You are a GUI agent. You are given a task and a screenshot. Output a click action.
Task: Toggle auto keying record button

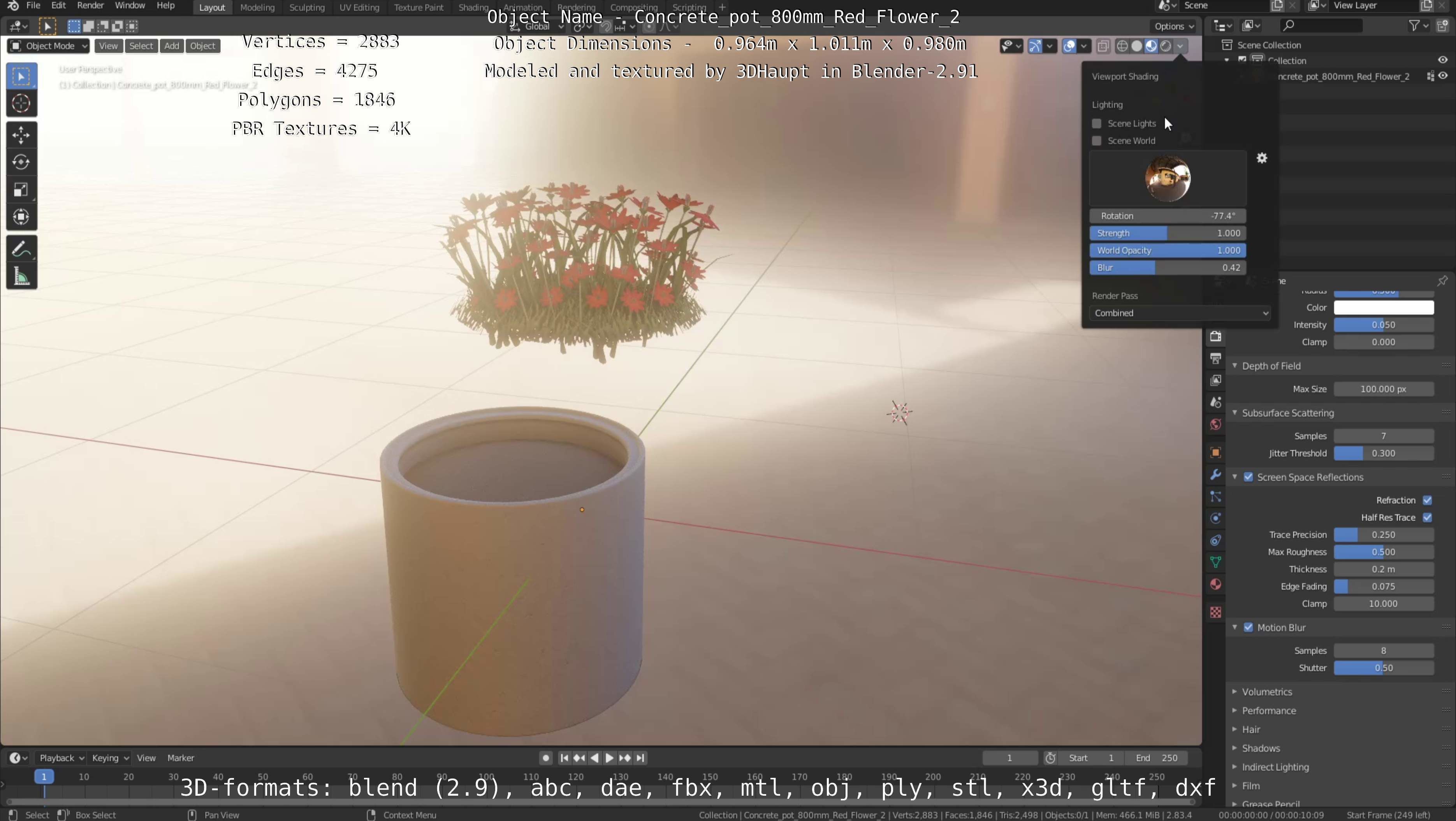(545, 758)
